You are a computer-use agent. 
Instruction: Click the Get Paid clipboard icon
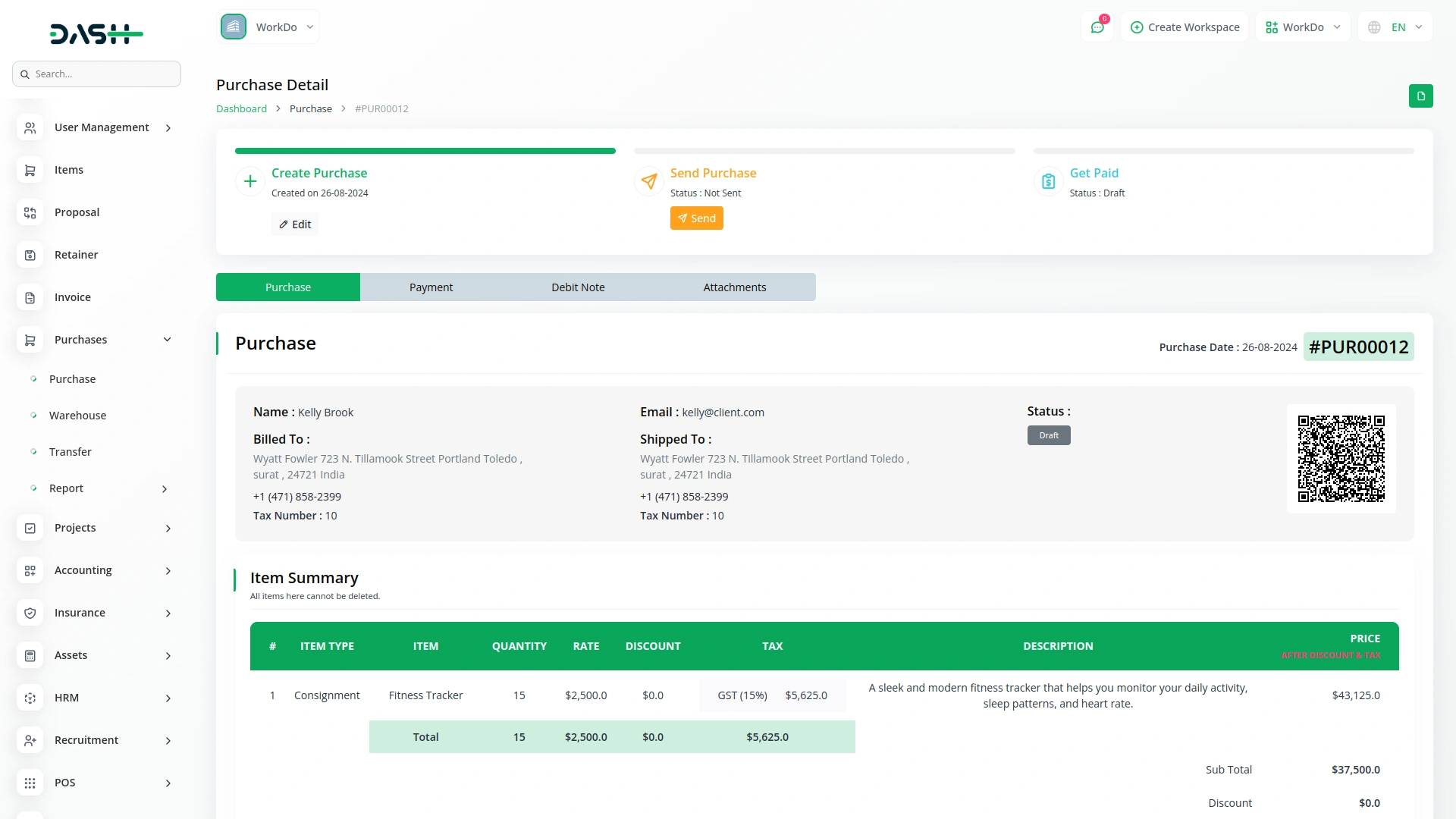[x=1048, y=181]
